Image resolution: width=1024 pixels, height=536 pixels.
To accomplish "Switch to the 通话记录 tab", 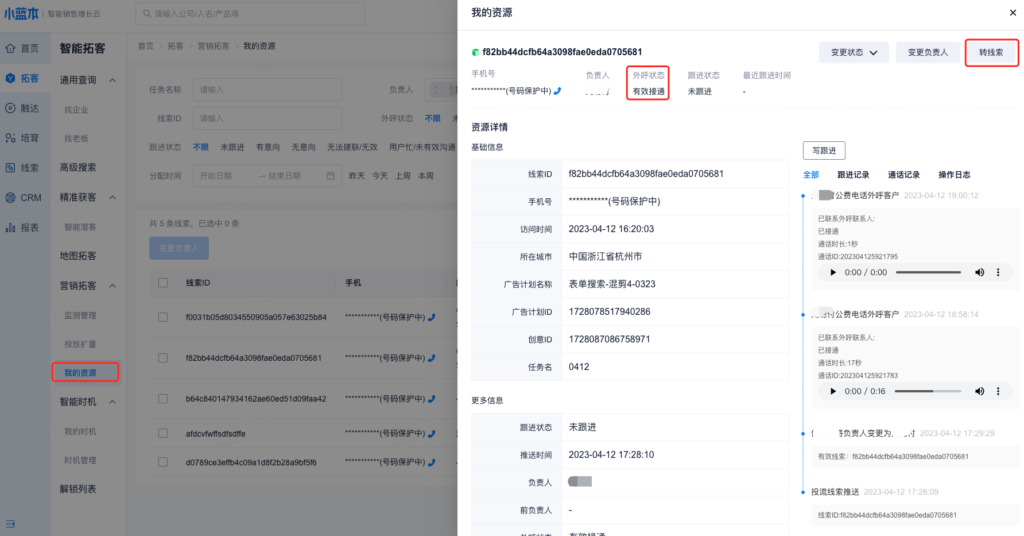I will pos(904,175).
